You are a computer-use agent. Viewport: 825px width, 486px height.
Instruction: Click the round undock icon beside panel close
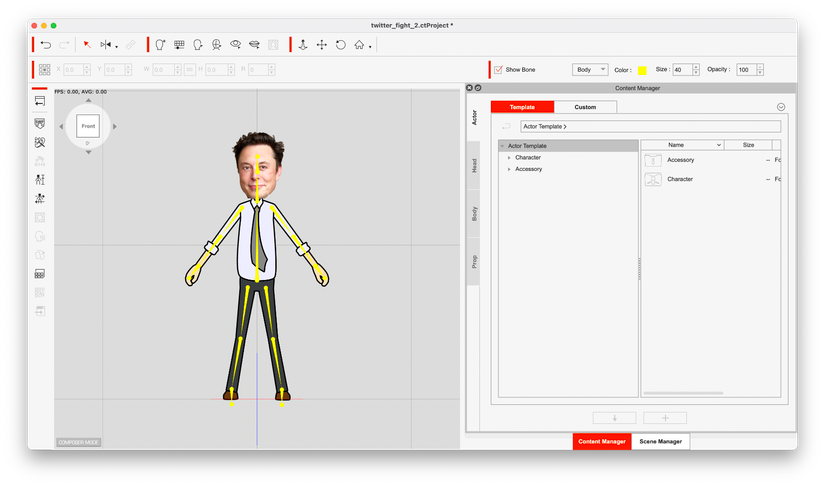[478, 88]
